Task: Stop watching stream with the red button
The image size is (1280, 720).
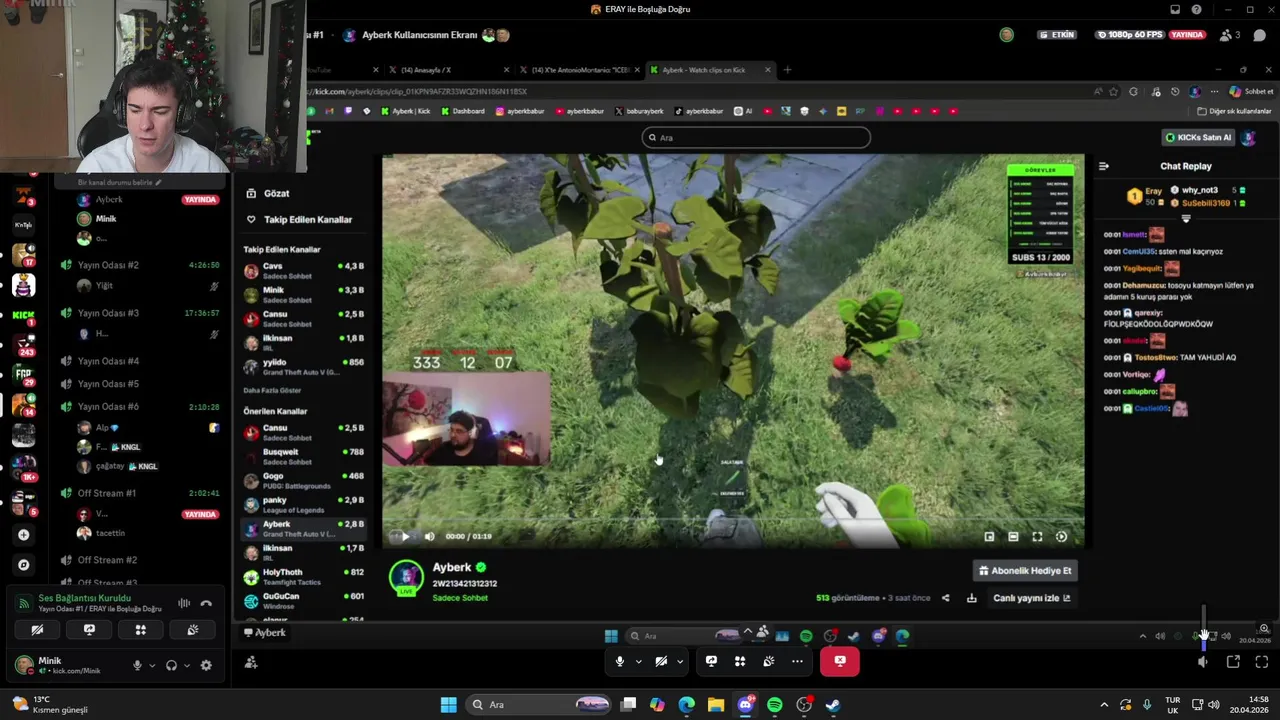Action: coord(840,661)
